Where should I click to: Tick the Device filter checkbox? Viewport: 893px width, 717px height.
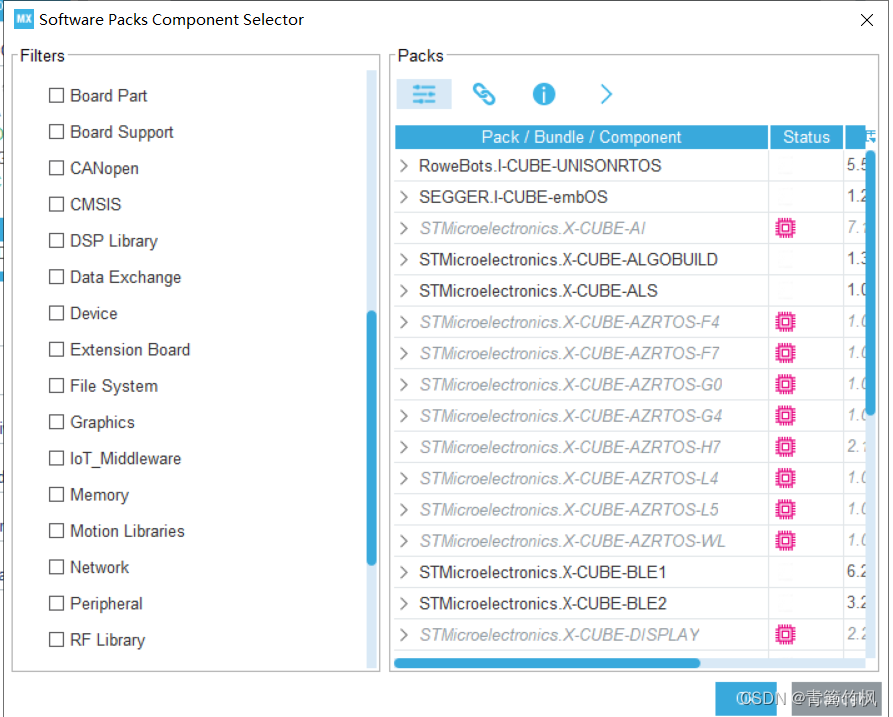point(56,313)
